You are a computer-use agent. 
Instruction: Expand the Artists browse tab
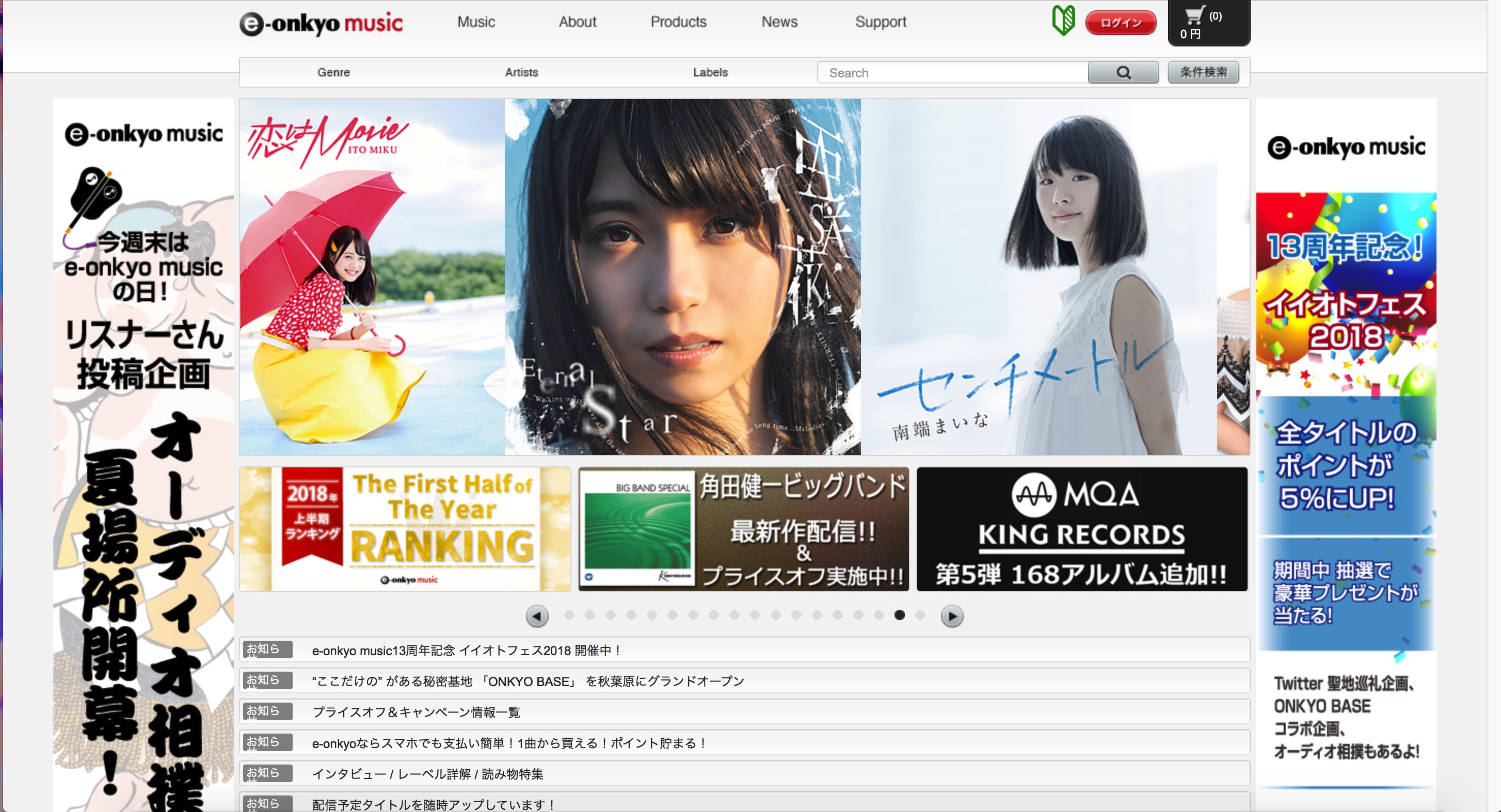521,72
